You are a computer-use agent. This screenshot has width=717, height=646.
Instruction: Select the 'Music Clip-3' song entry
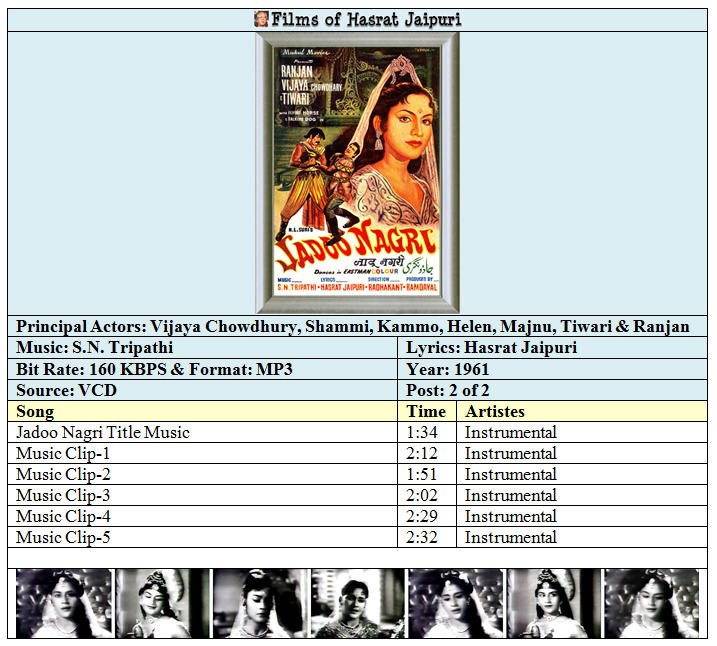63,496
